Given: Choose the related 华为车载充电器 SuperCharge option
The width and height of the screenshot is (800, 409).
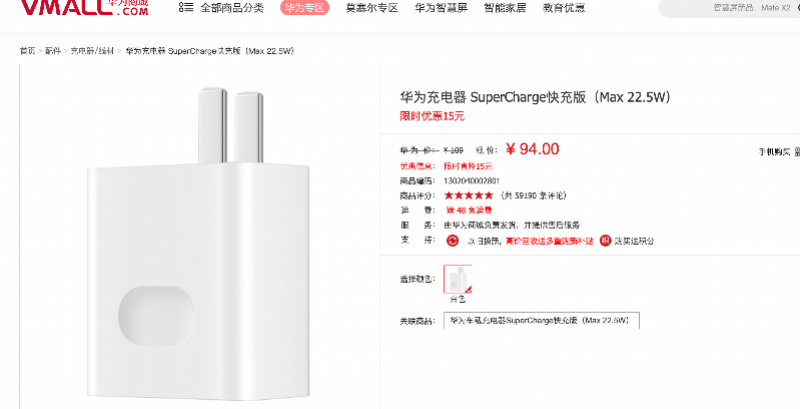Looking at the screenshot, I should (x=541, y=321).
